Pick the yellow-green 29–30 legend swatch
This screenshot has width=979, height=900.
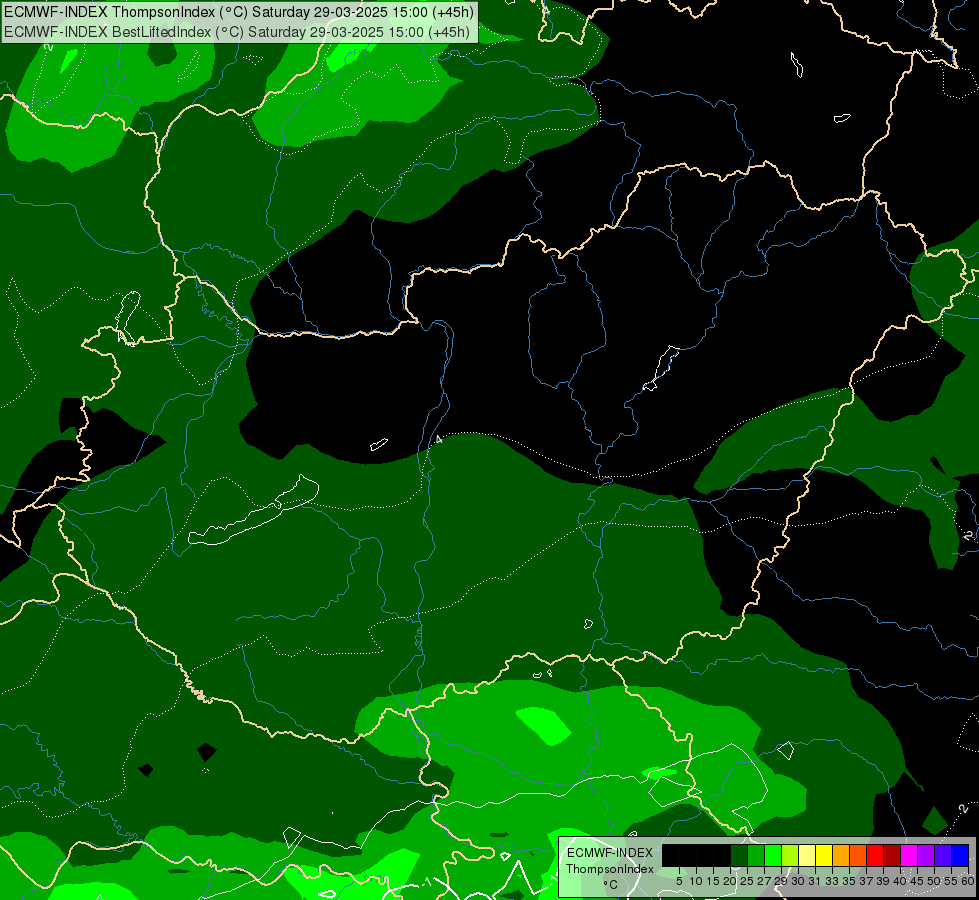790,855
